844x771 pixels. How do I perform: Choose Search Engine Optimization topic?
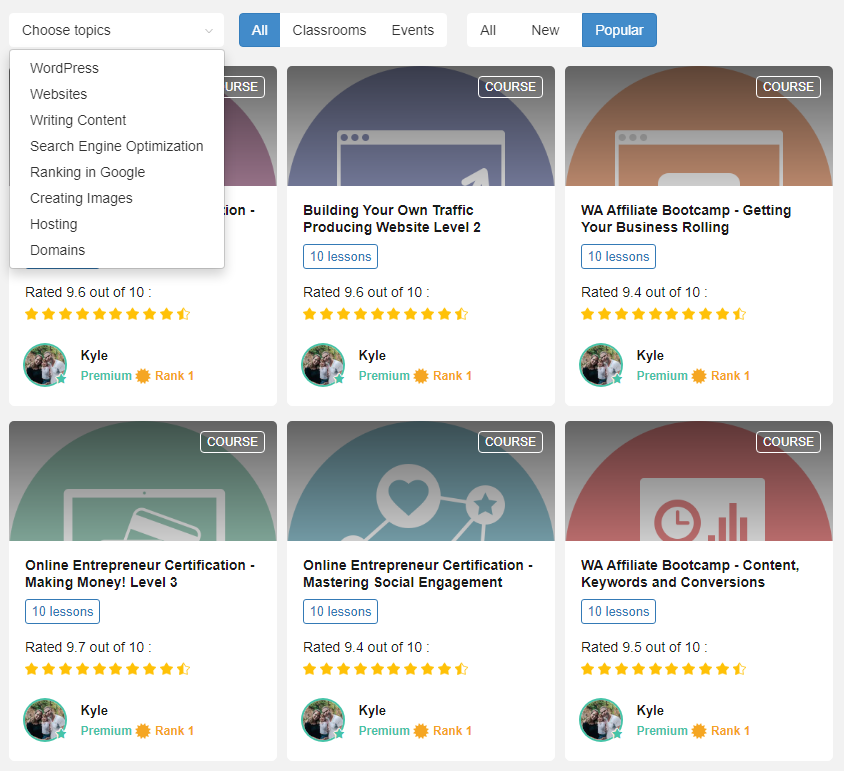click(116, 146)
